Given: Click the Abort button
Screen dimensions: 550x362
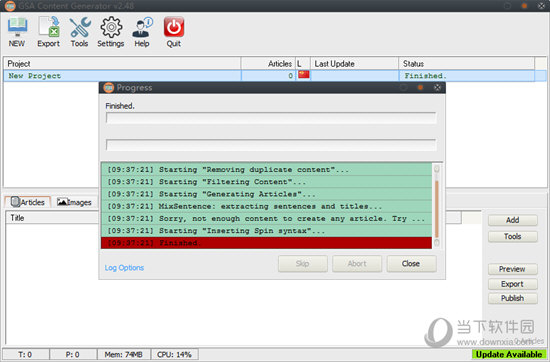Looking at the screenshot, I should [357, 264].
